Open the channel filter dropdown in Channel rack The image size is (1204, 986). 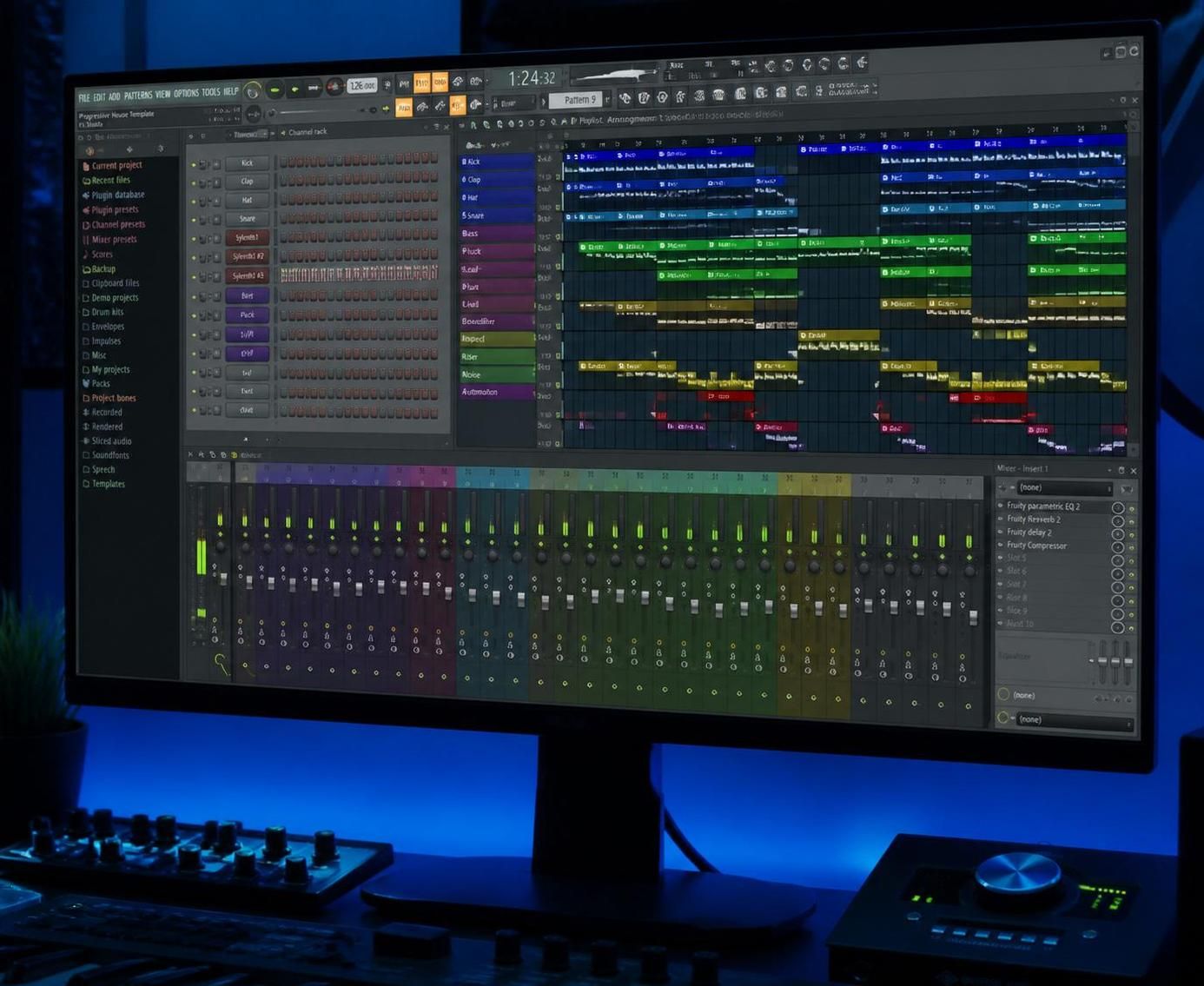click(x=250, y=135)
